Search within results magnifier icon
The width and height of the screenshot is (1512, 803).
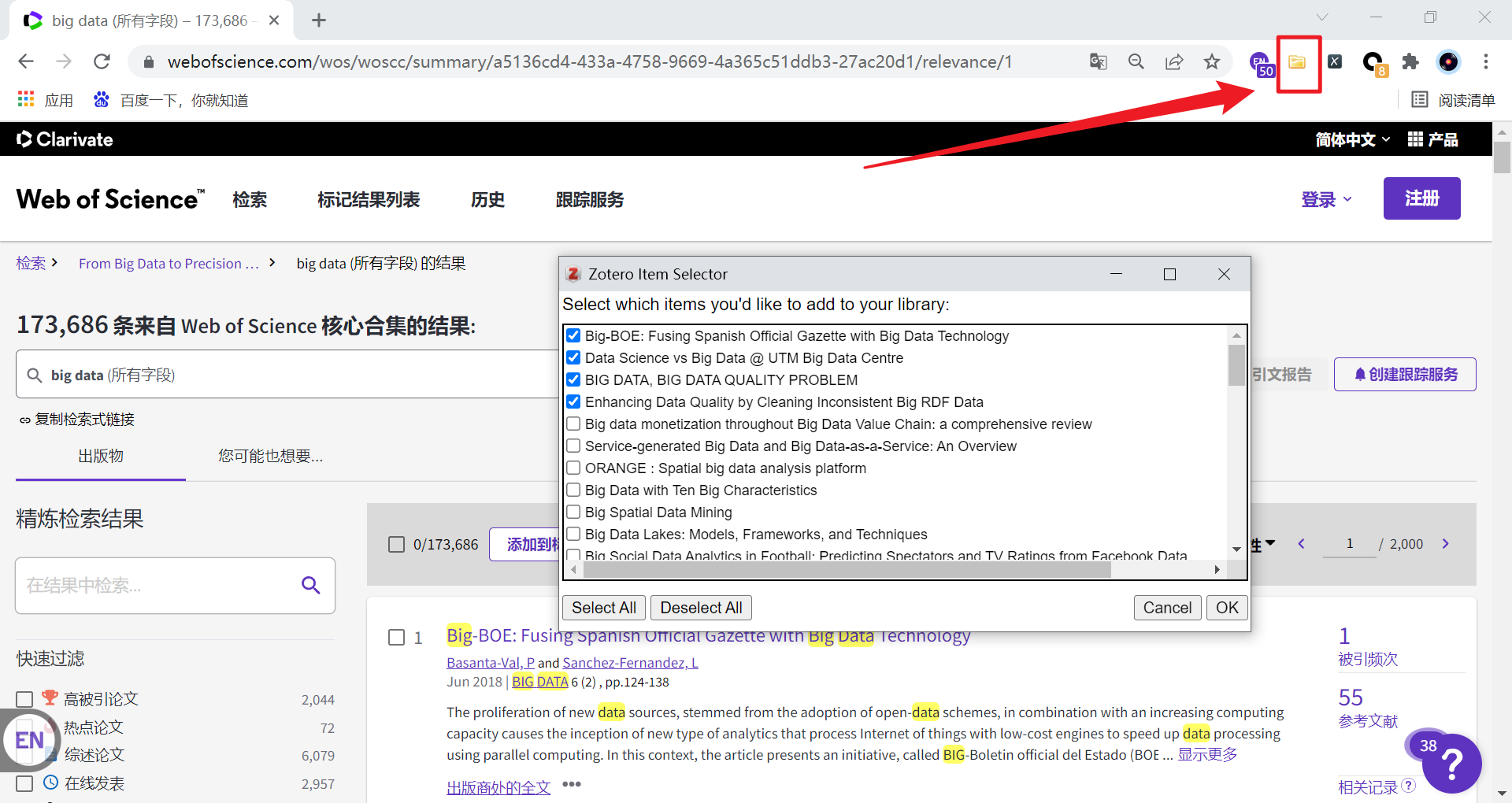pos(311,585)
